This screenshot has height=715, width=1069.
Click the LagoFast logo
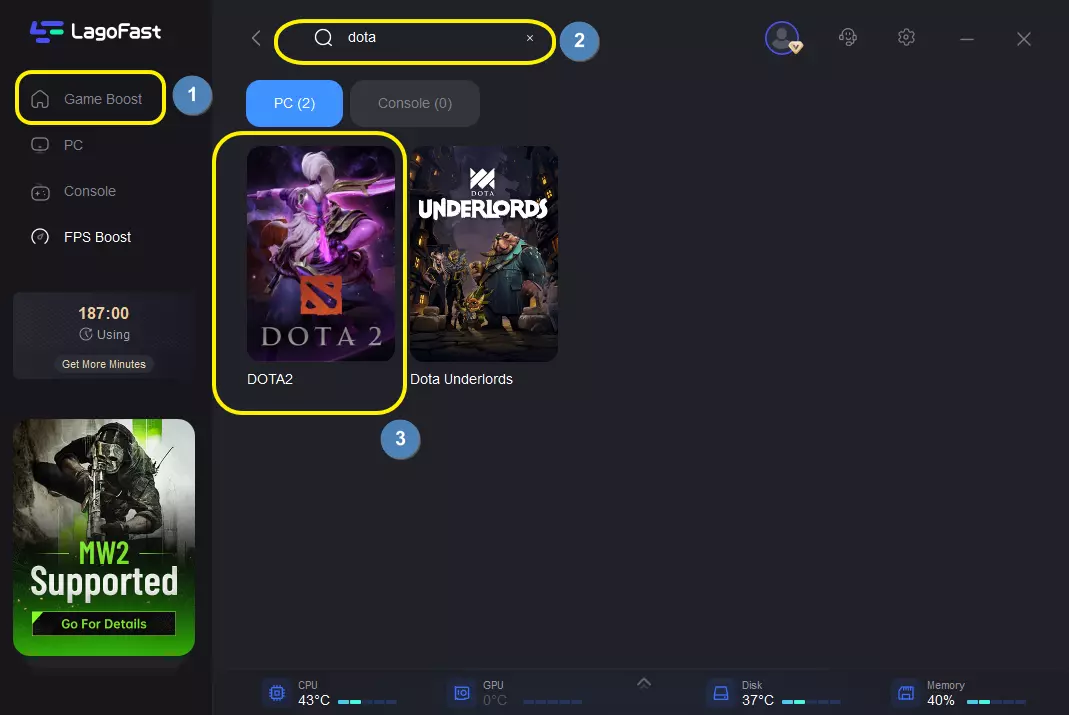coord(95,31)
